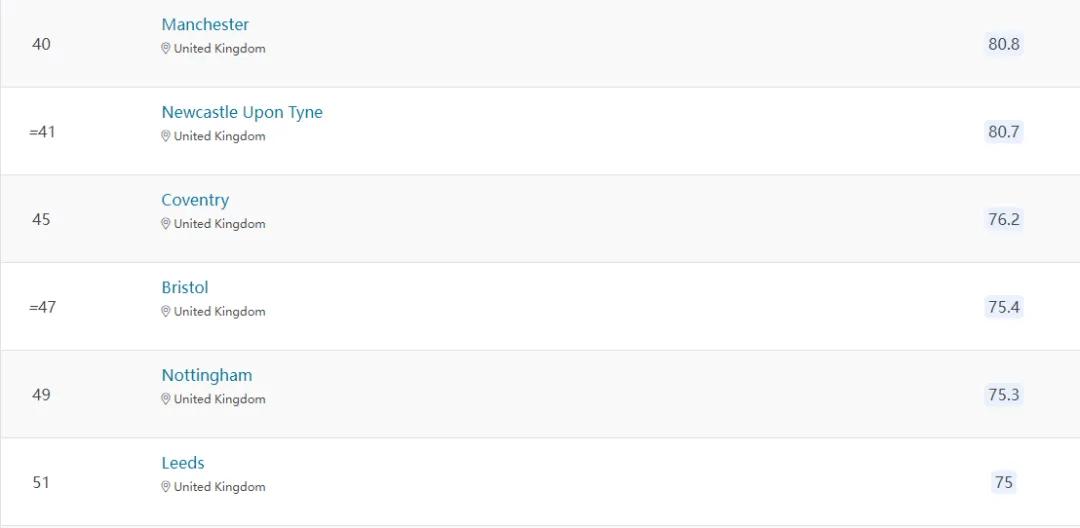Click the location pin icon under Nottingham

(165, 399)
